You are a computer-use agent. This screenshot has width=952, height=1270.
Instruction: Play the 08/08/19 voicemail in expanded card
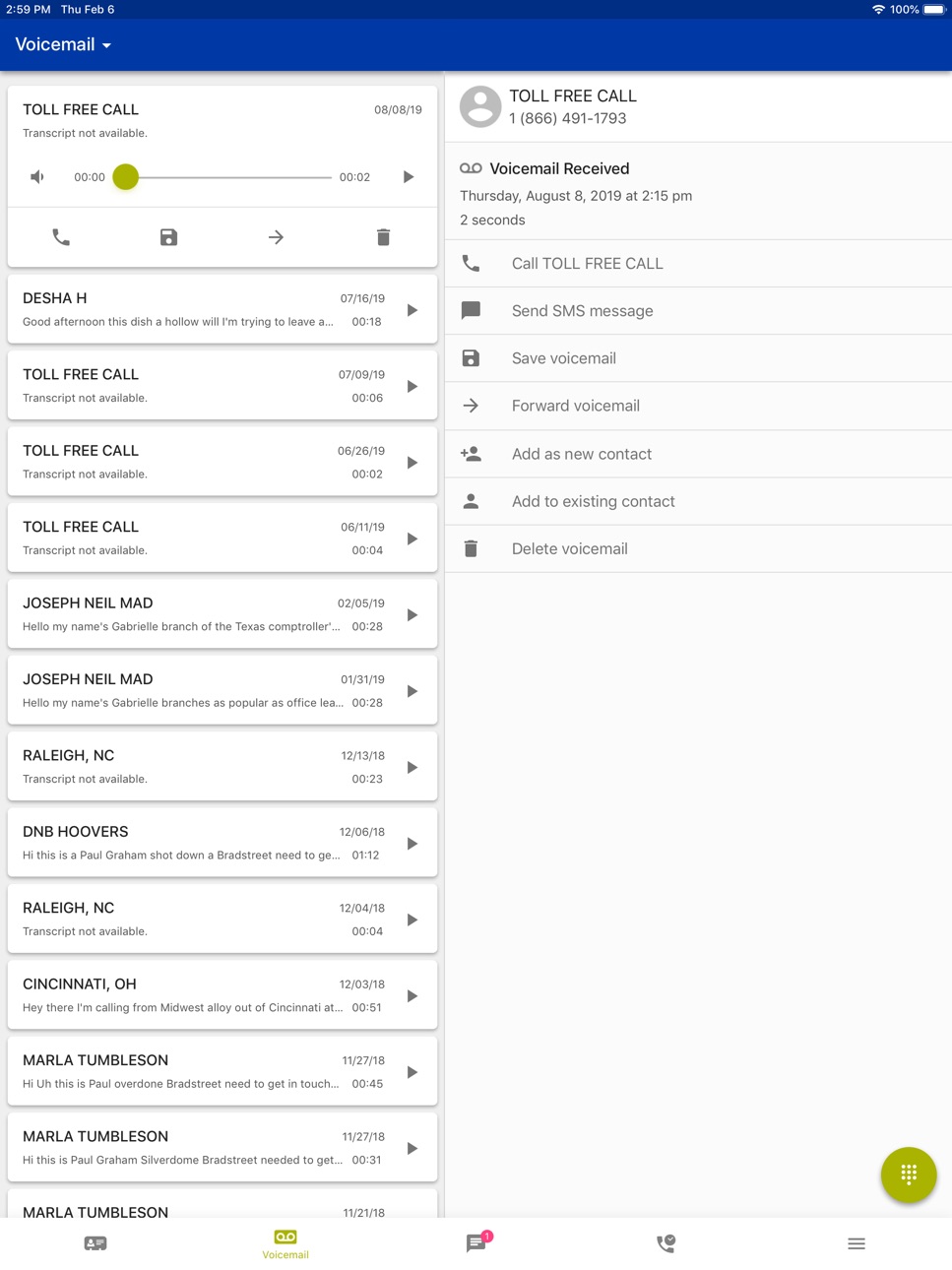408,177
